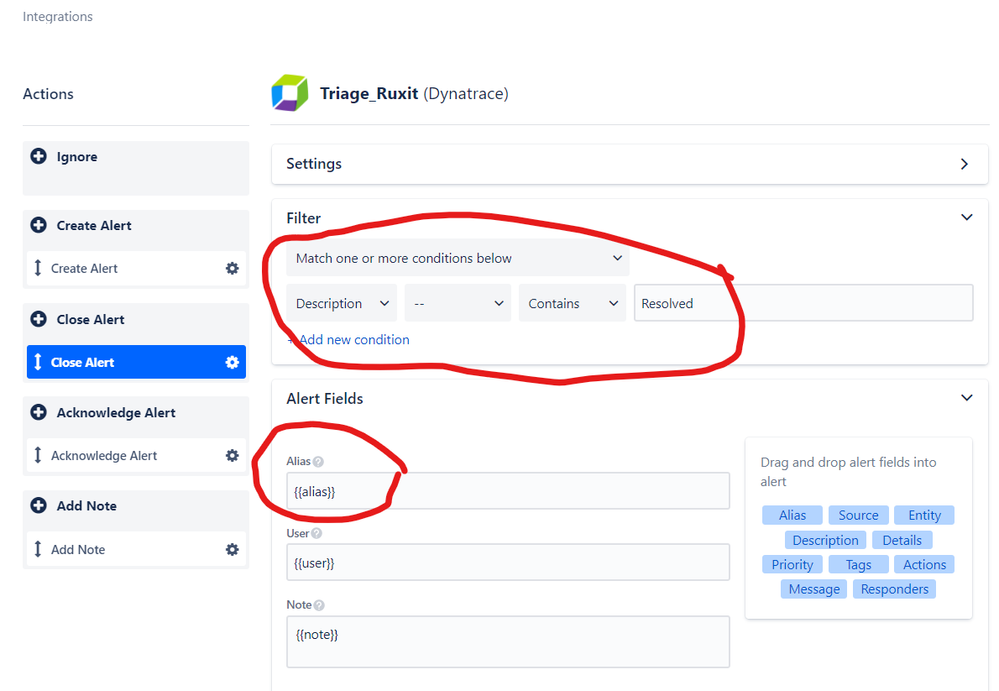Open the Contains operator dropdown

point(572,303)
